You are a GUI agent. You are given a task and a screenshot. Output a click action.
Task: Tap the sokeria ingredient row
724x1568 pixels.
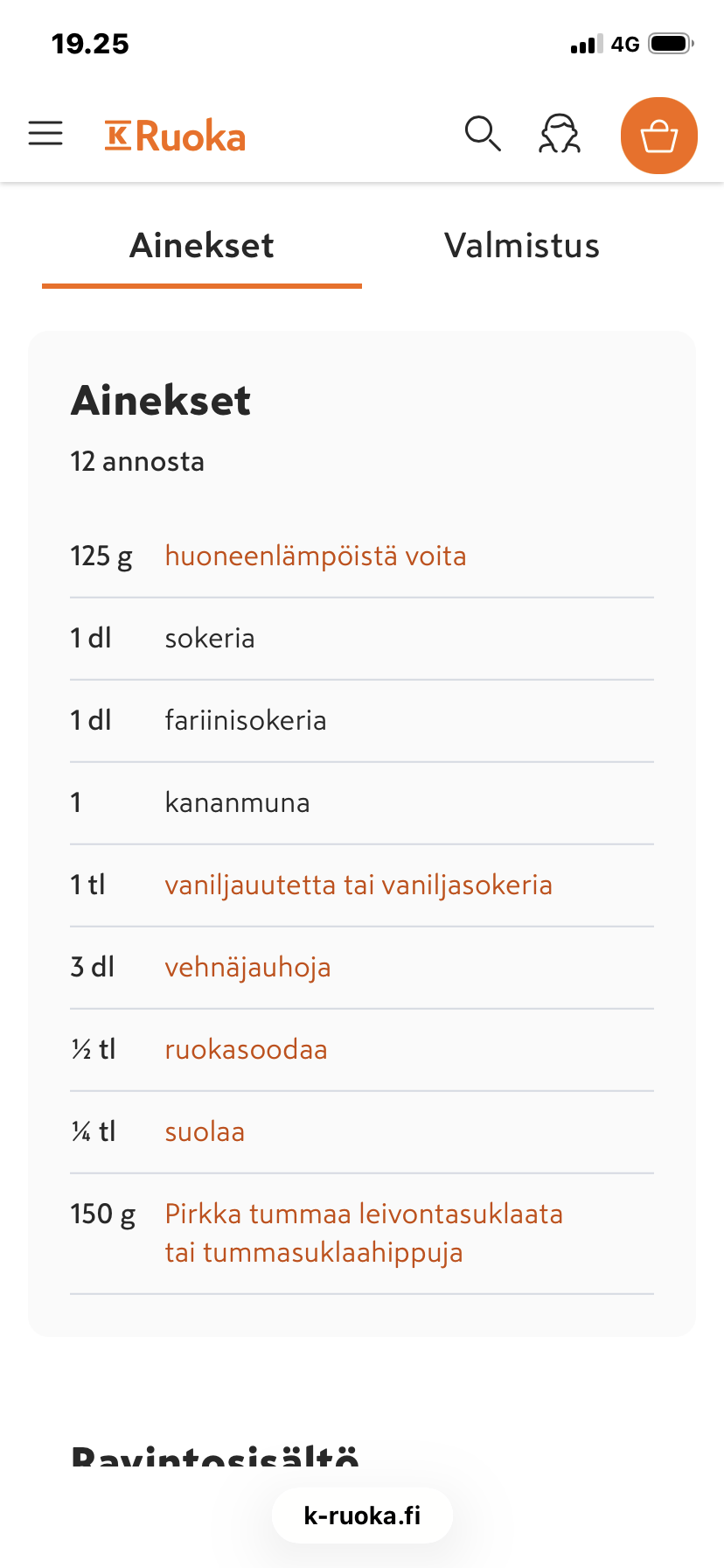point(362,639)
